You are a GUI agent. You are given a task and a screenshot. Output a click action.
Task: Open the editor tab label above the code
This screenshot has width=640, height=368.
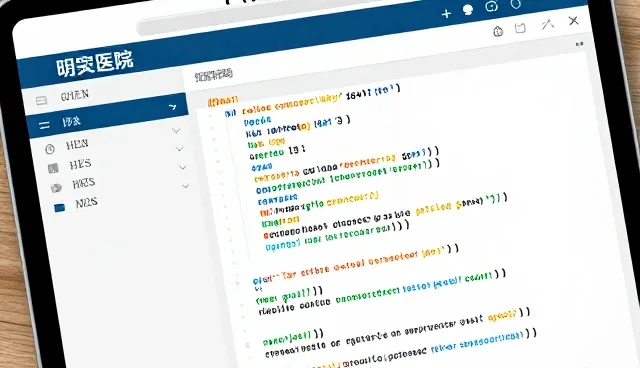coord(213,75)
